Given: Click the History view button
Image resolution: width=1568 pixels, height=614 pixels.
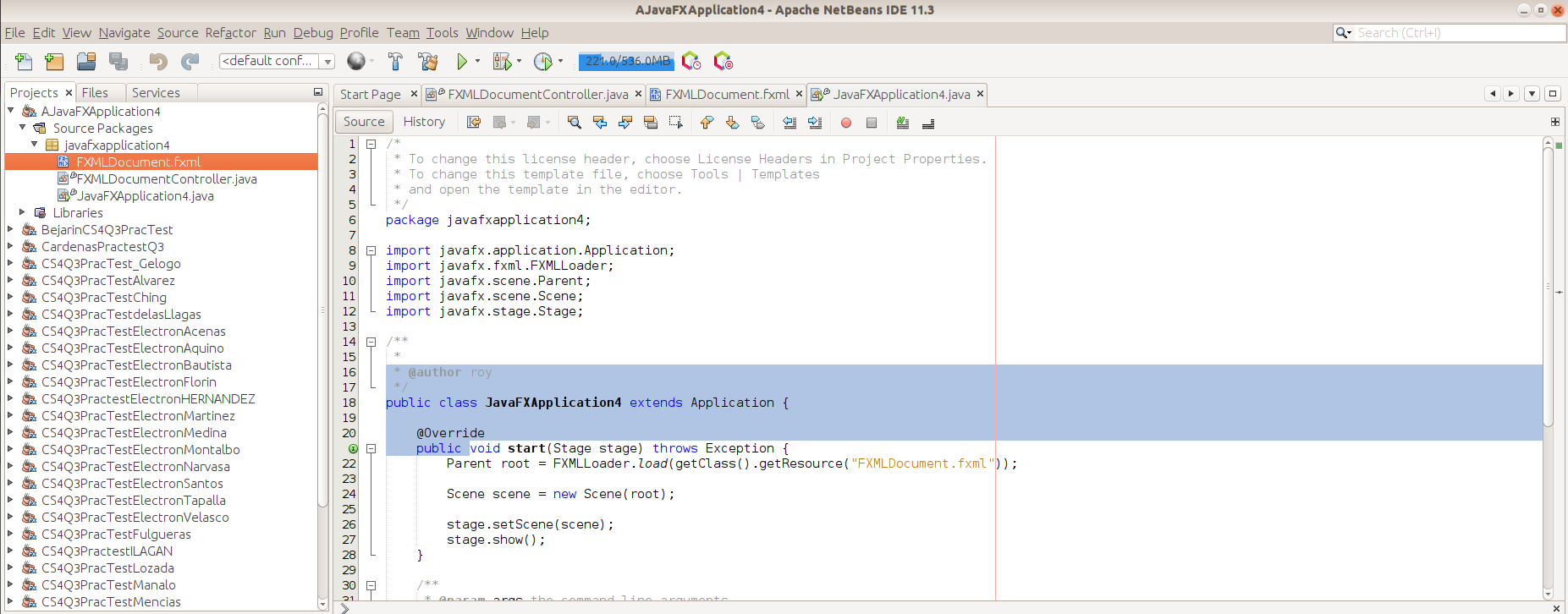Looking at the screenshot, I should tap(424, 122).
